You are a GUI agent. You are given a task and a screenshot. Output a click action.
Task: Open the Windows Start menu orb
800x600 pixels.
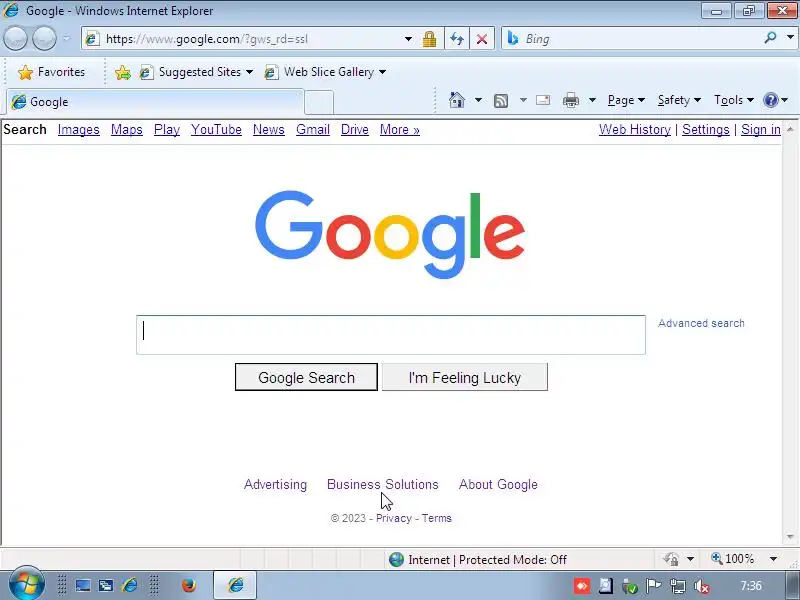pyautogui.click(x=26, y=584)
